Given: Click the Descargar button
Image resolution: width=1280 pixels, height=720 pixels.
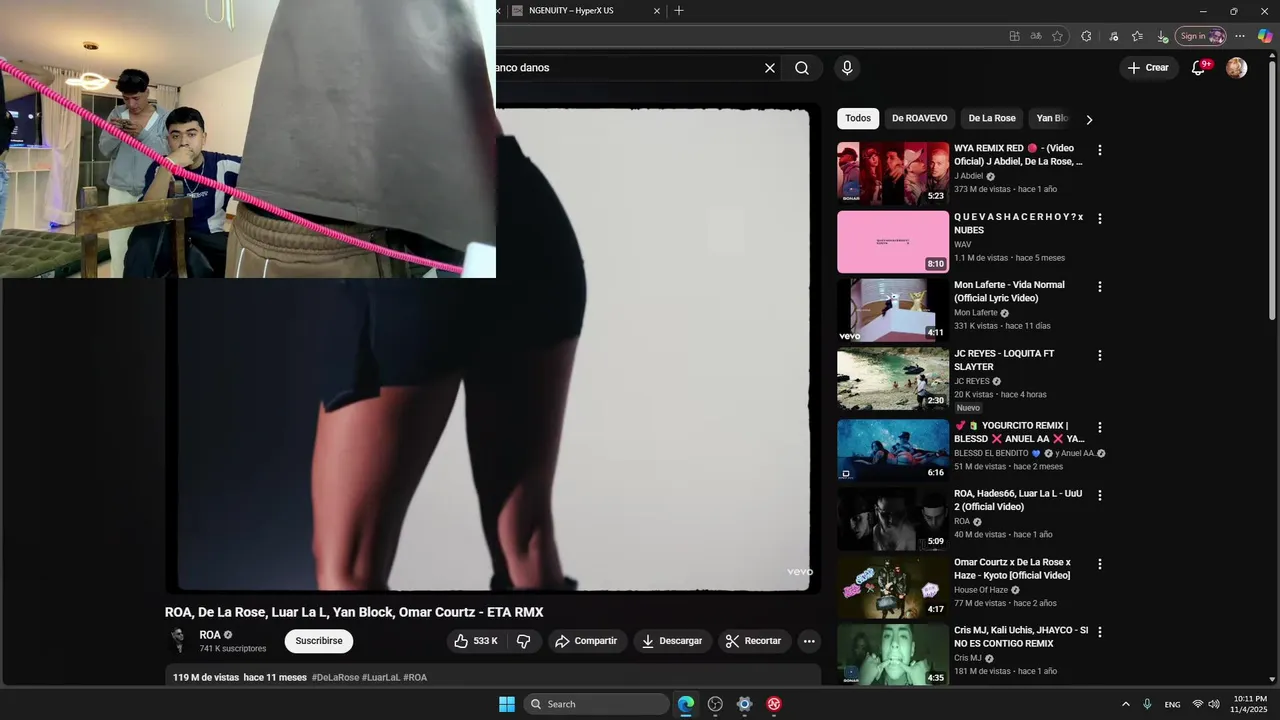Looking at the screenshot, I should 673,641.
